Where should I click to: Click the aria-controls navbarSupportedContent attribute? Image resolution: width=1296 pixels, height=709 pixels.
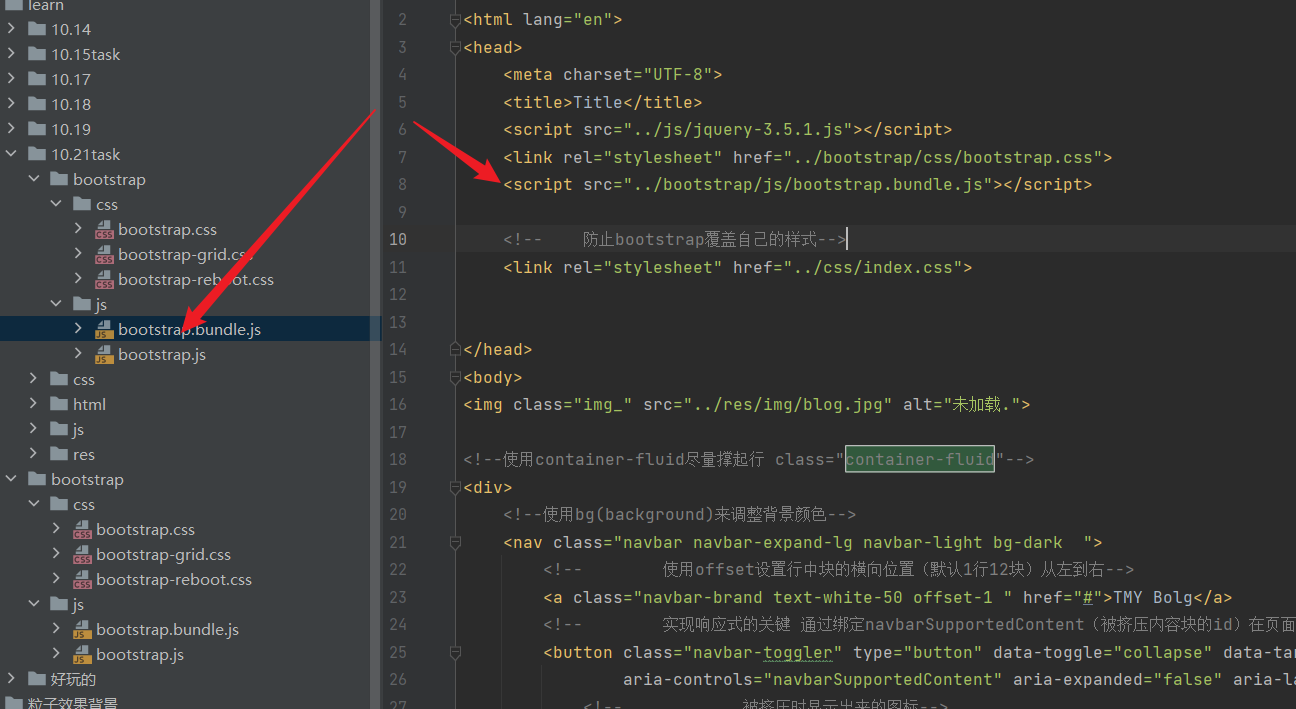pyautogui.click(x=812, y=680)
